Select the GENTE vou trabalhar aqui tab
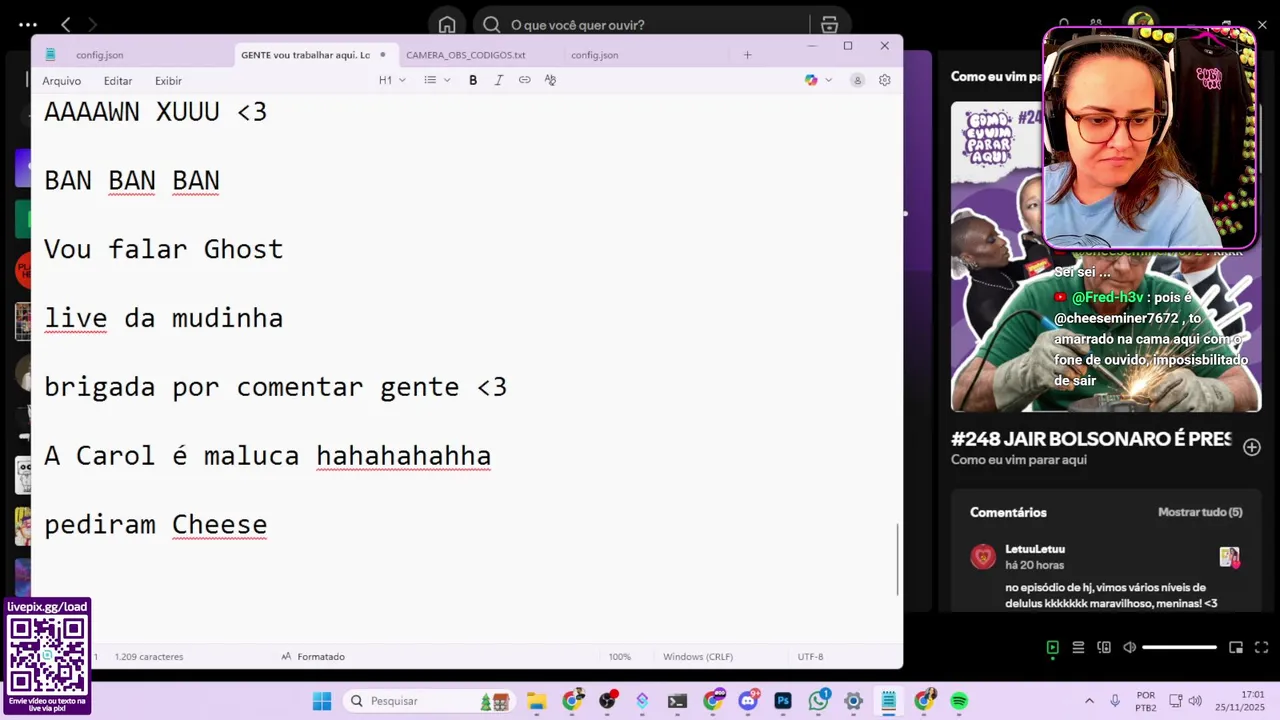The height and width of the screenshot is (720, 1280). click(x=305, y=55)
